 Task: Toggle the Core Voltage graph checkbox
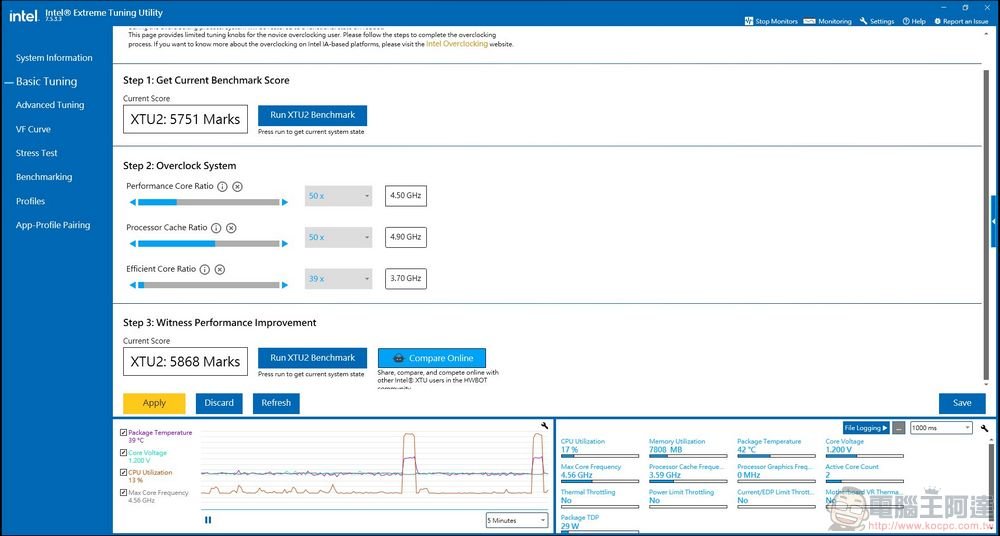tap(124, 453)
